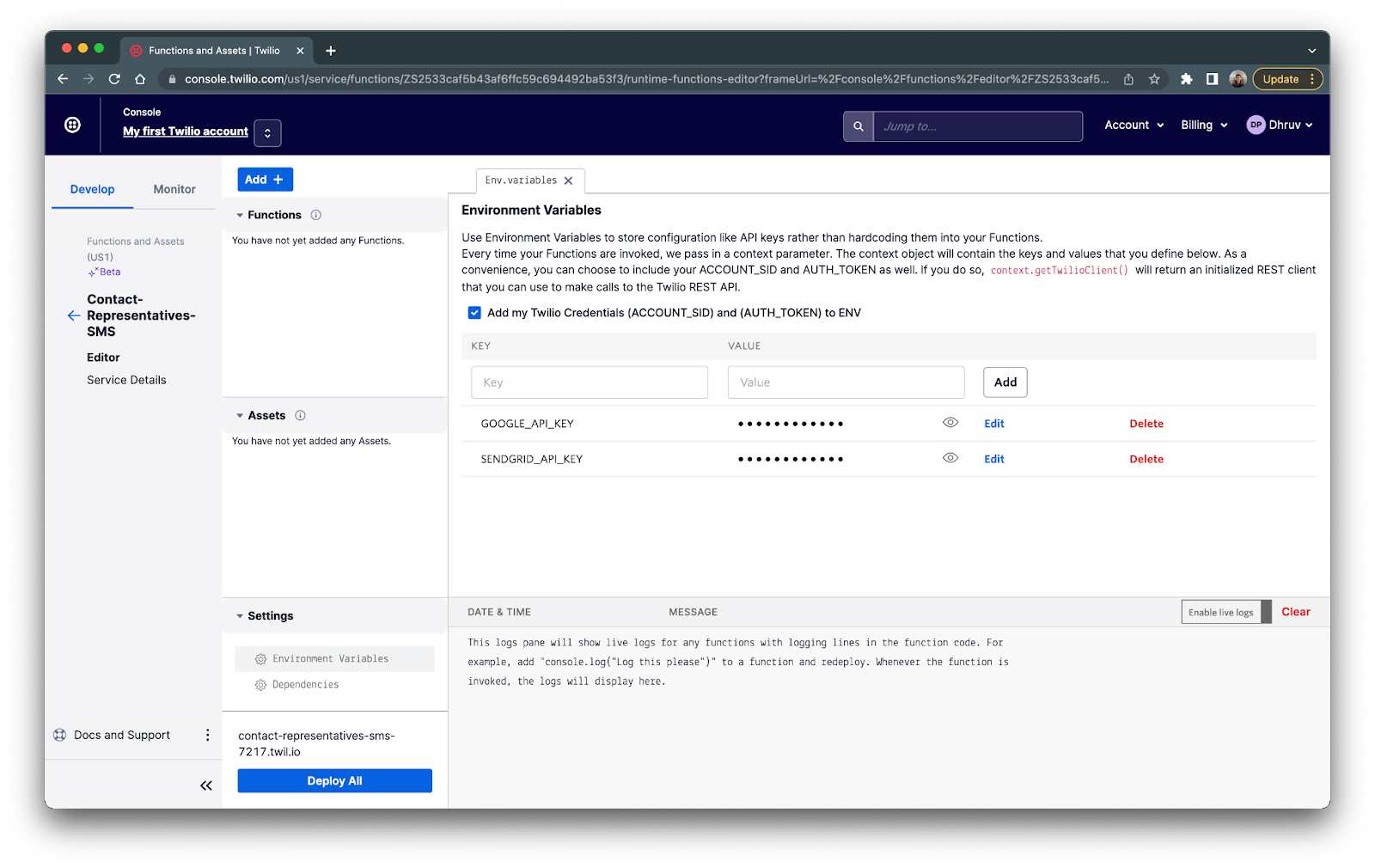
Task: Reveal the GOOGLE_API_KEY value
Action: point(950,423)
